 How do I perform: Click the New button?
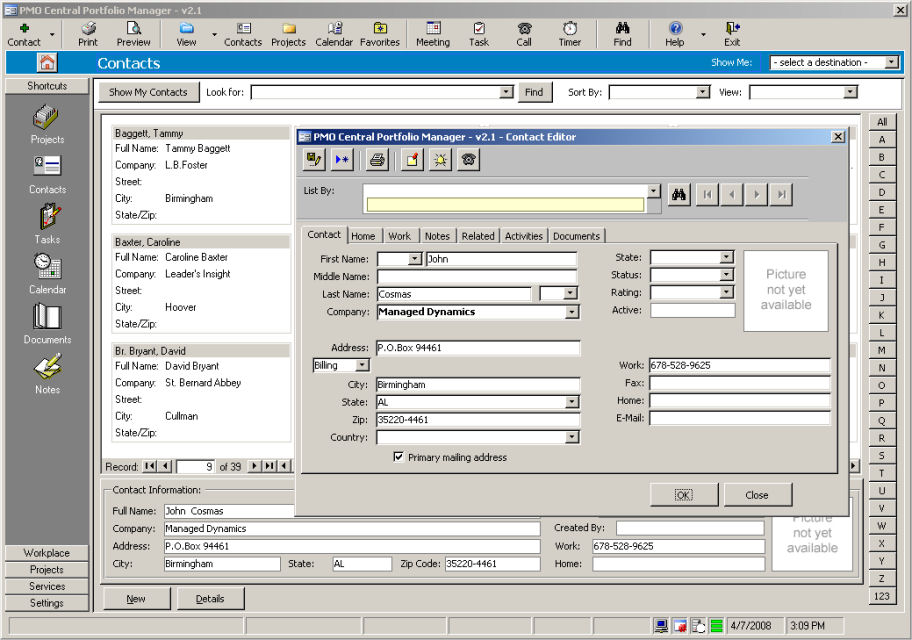click(x=136, y=599)
